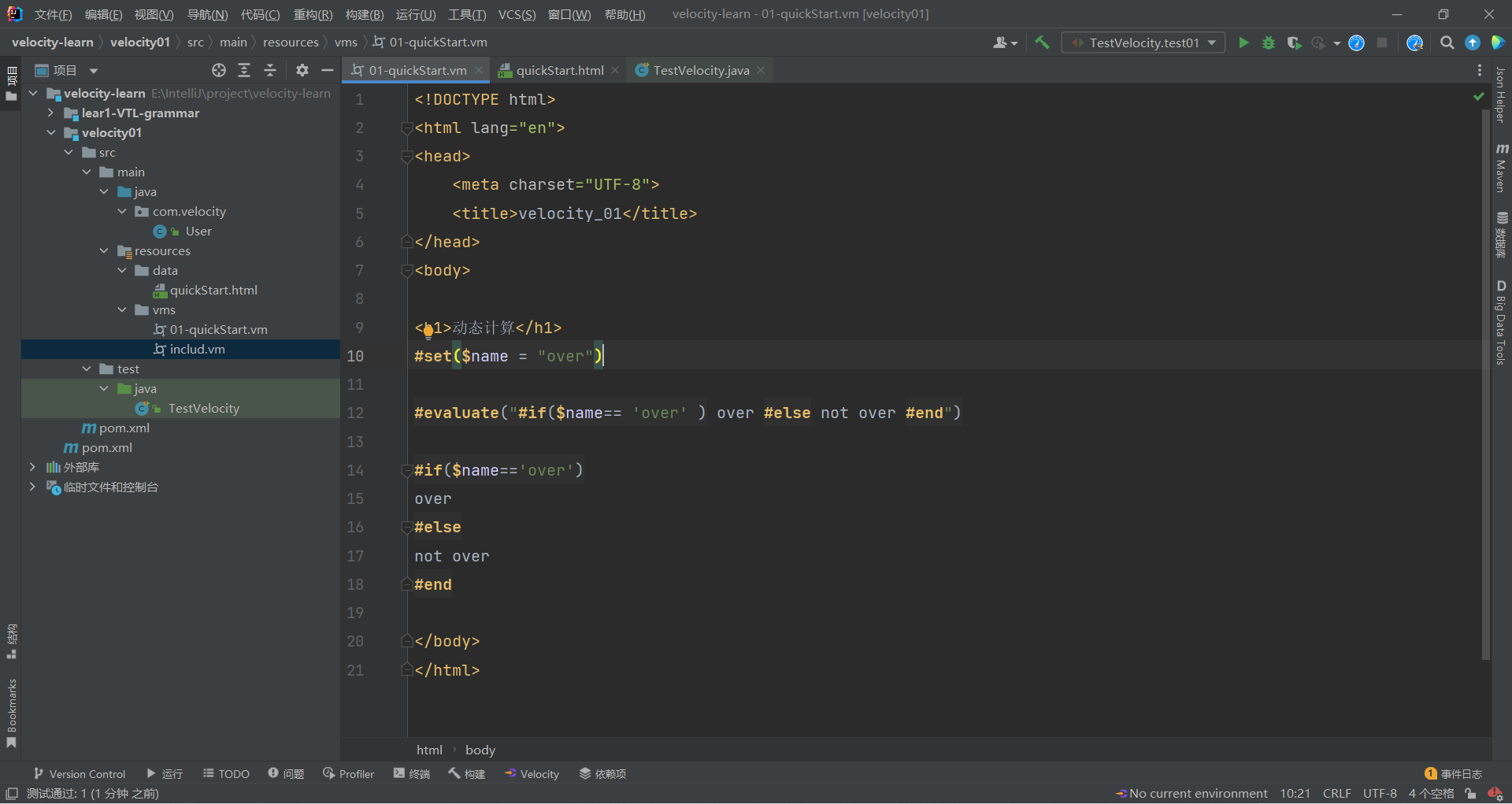Place cursor on line 12 #evaluate code
The image size is (1512, 804).
coord(687,413)
